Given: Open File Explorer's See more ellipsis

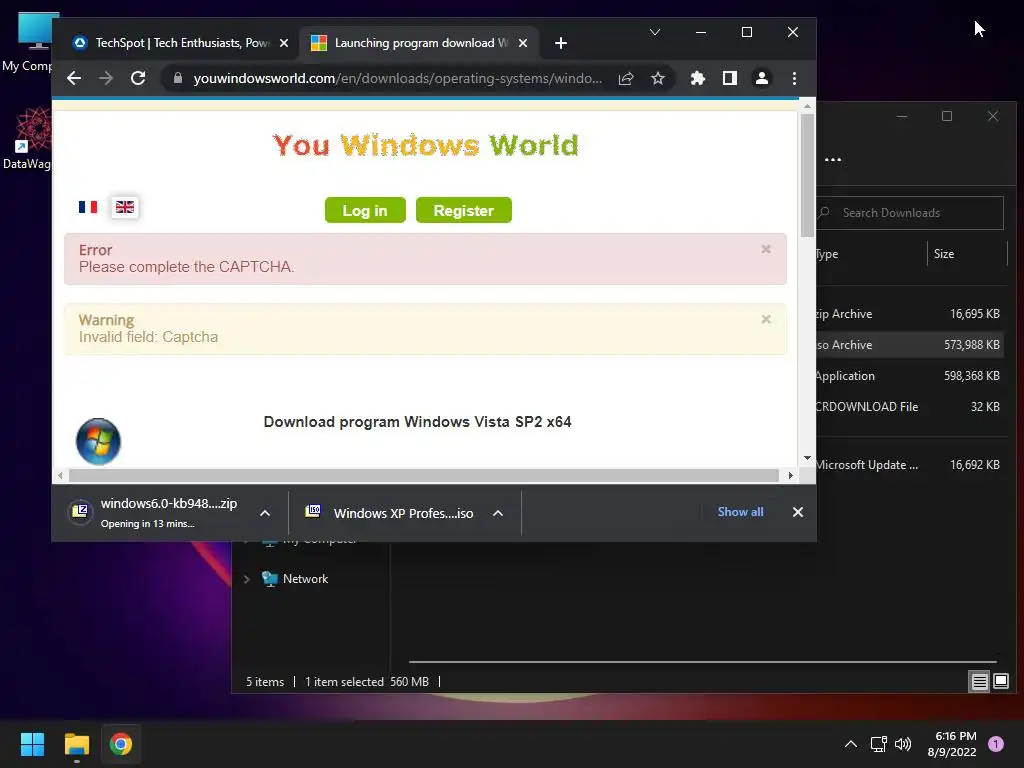Looking at the screenshot, I should [833, 160].
